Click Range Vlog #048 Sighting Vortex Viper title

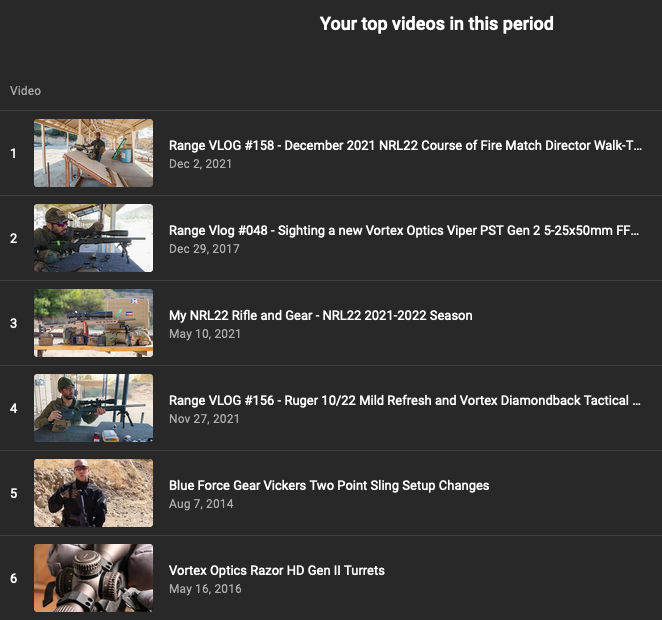[x=404, y=230]
